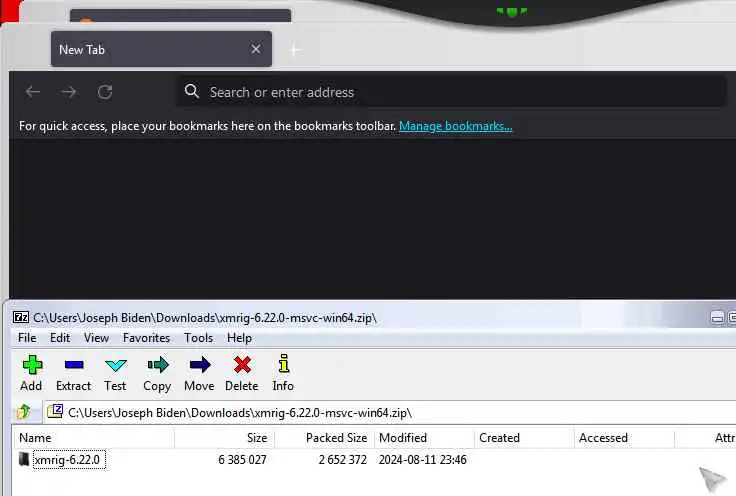Open the View menu in 7-Zip

(97, 338)
